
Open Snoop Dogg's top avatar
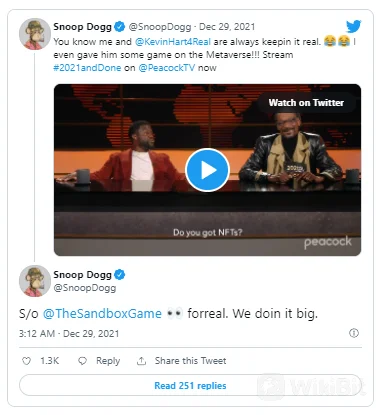coord(35,34)
